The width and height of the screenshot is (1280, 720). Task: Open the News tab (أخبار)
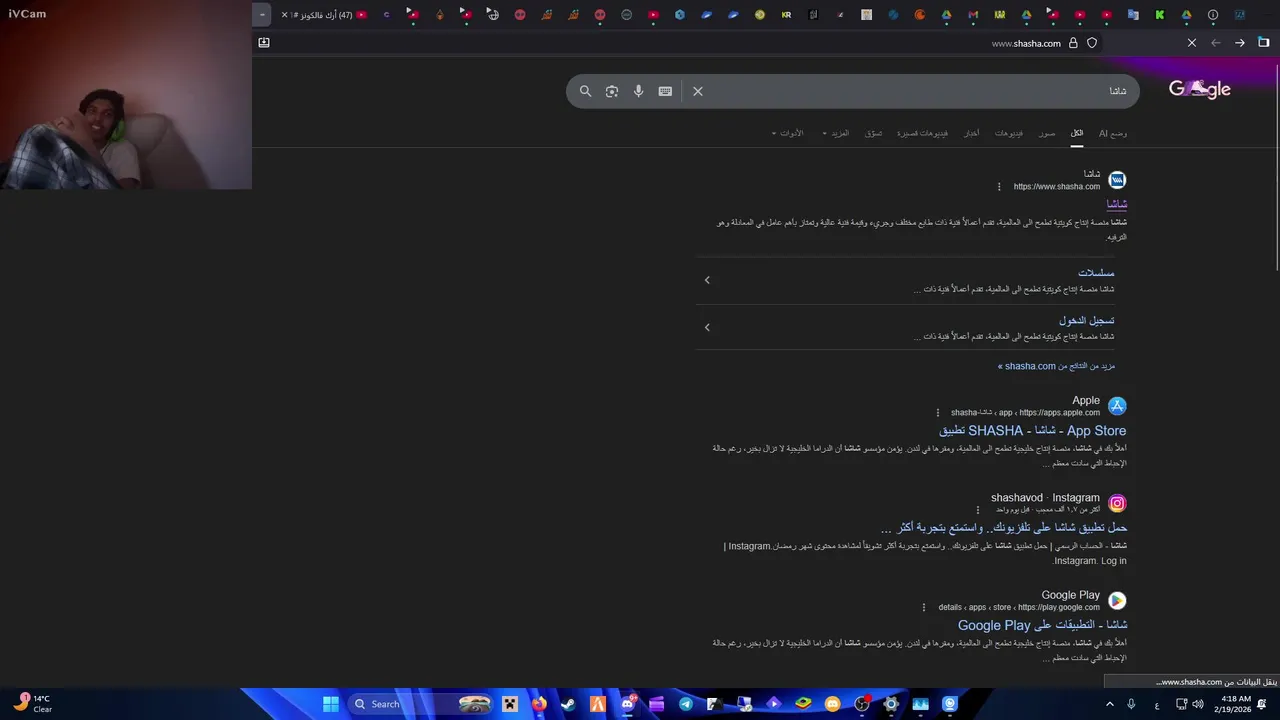pyautogui.click(x=972, y=133)
